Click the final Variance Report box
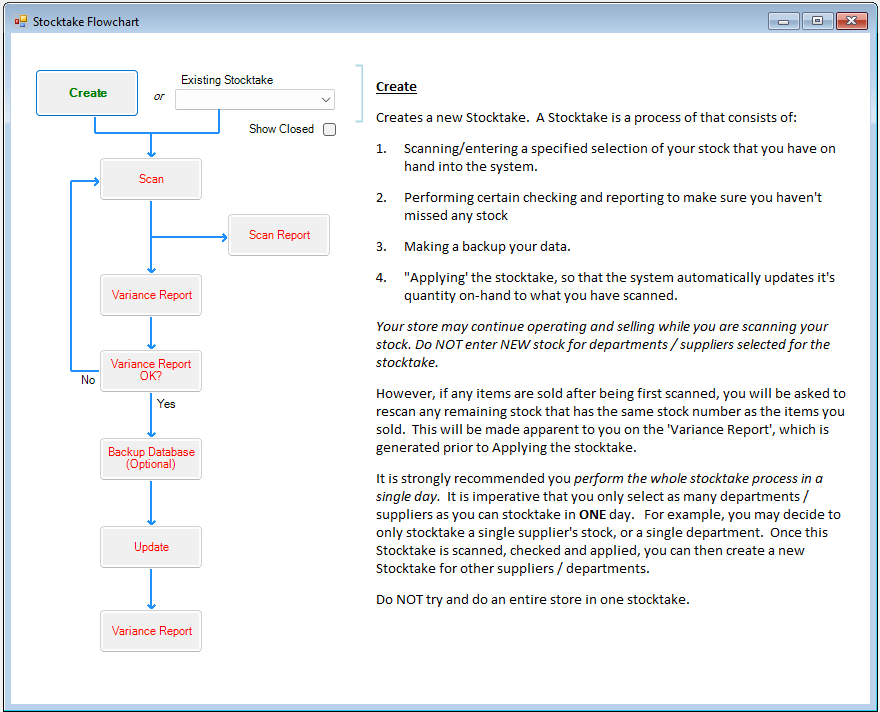Screen dimensions: 880x712 point(150,630)
